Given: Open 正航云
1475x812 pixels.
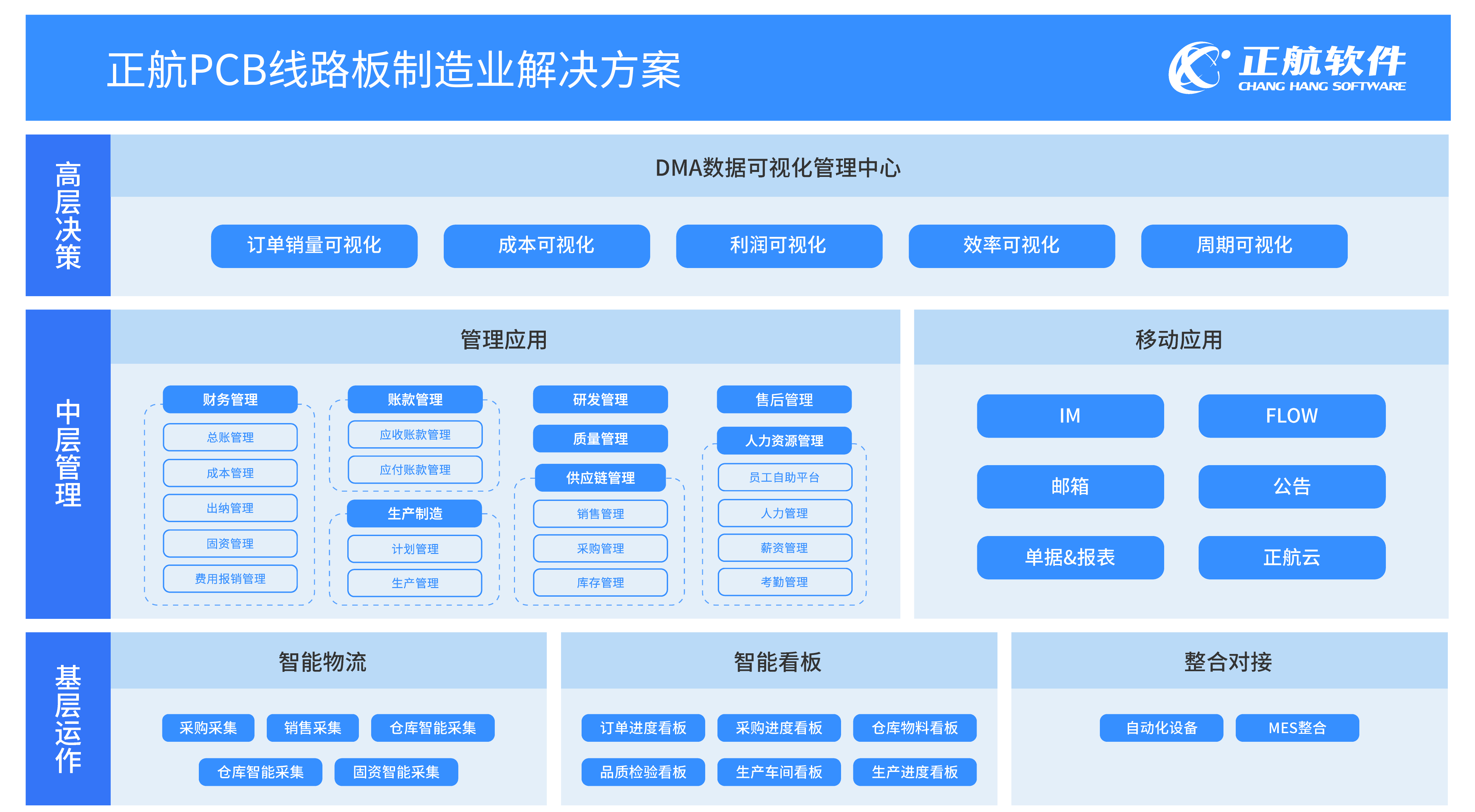Looking at the screenshot, I should point(1292,557).
